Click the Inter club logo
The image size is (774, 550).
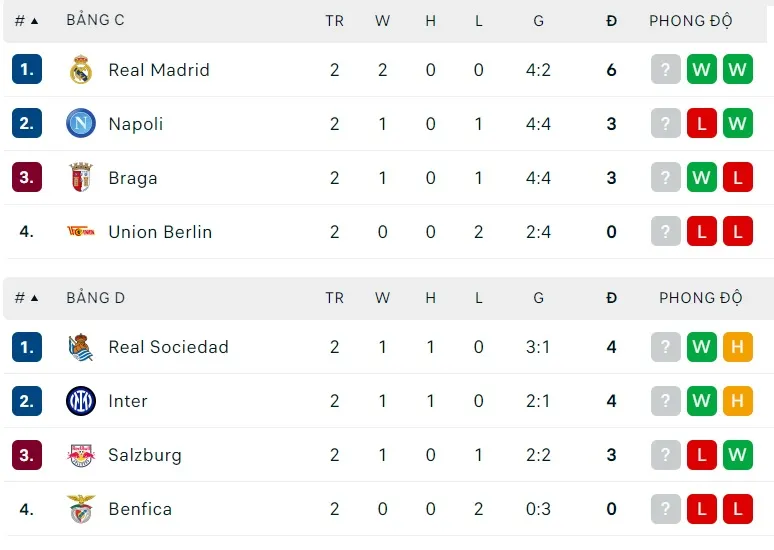tap(81, 401)
